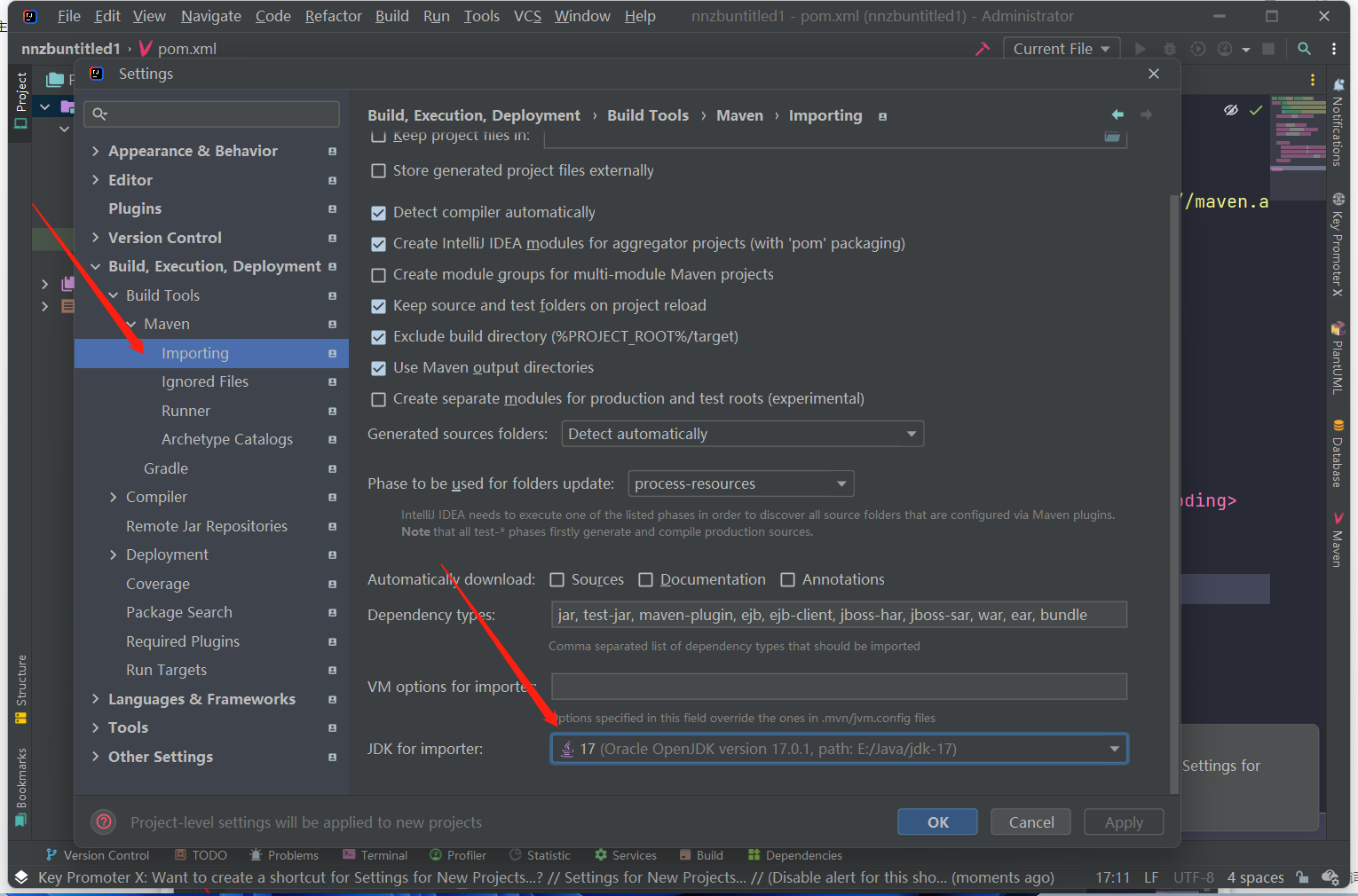This screenshot has height=896, width=1358.
Task: Open Search Everywhere with the magnifier icon
Action: coord(1304,49)
